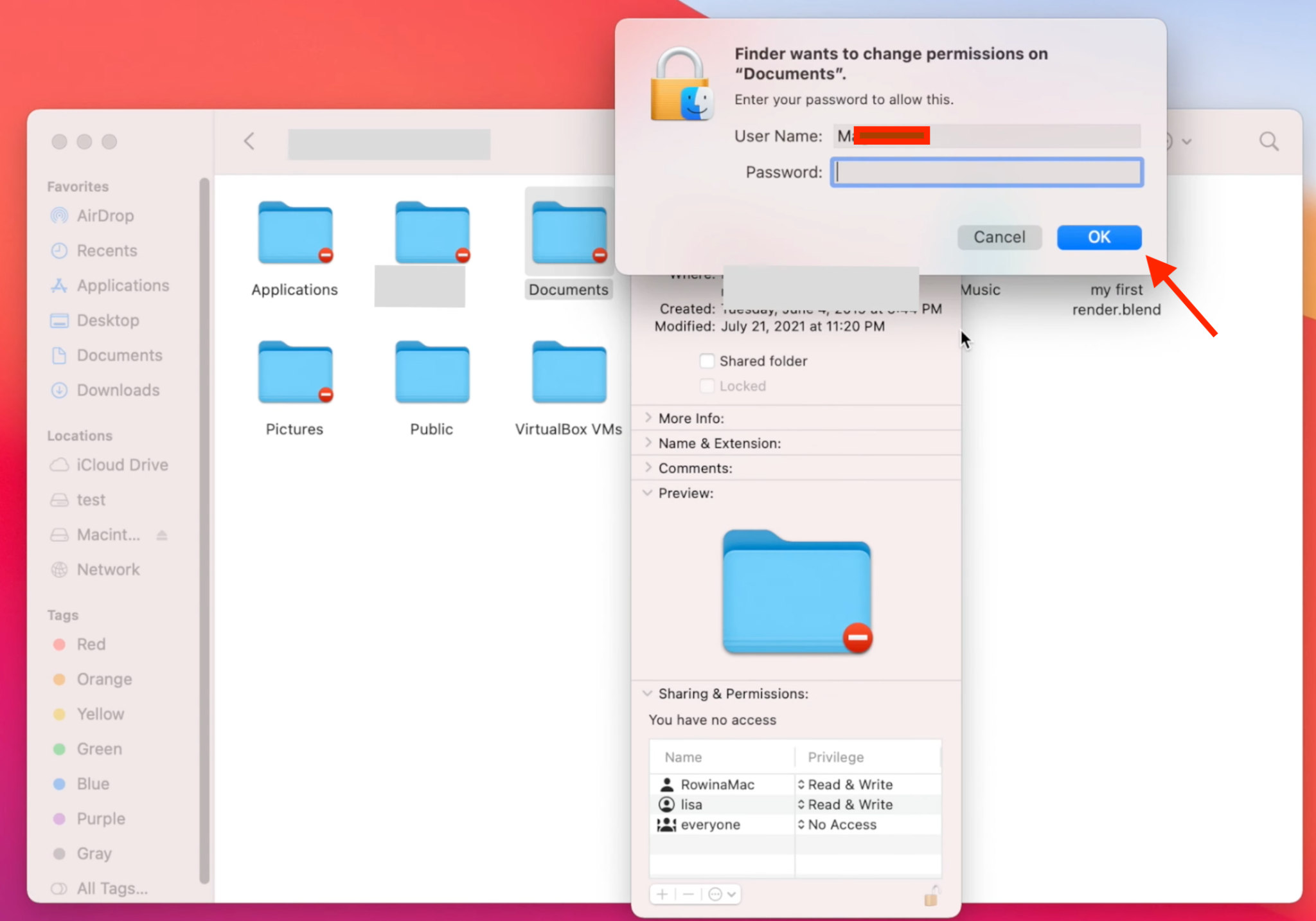The height and width of the screenshot is (921, 1316).
Task: Click the search magnifier in the toolbar
Action: coord(1268,141)
